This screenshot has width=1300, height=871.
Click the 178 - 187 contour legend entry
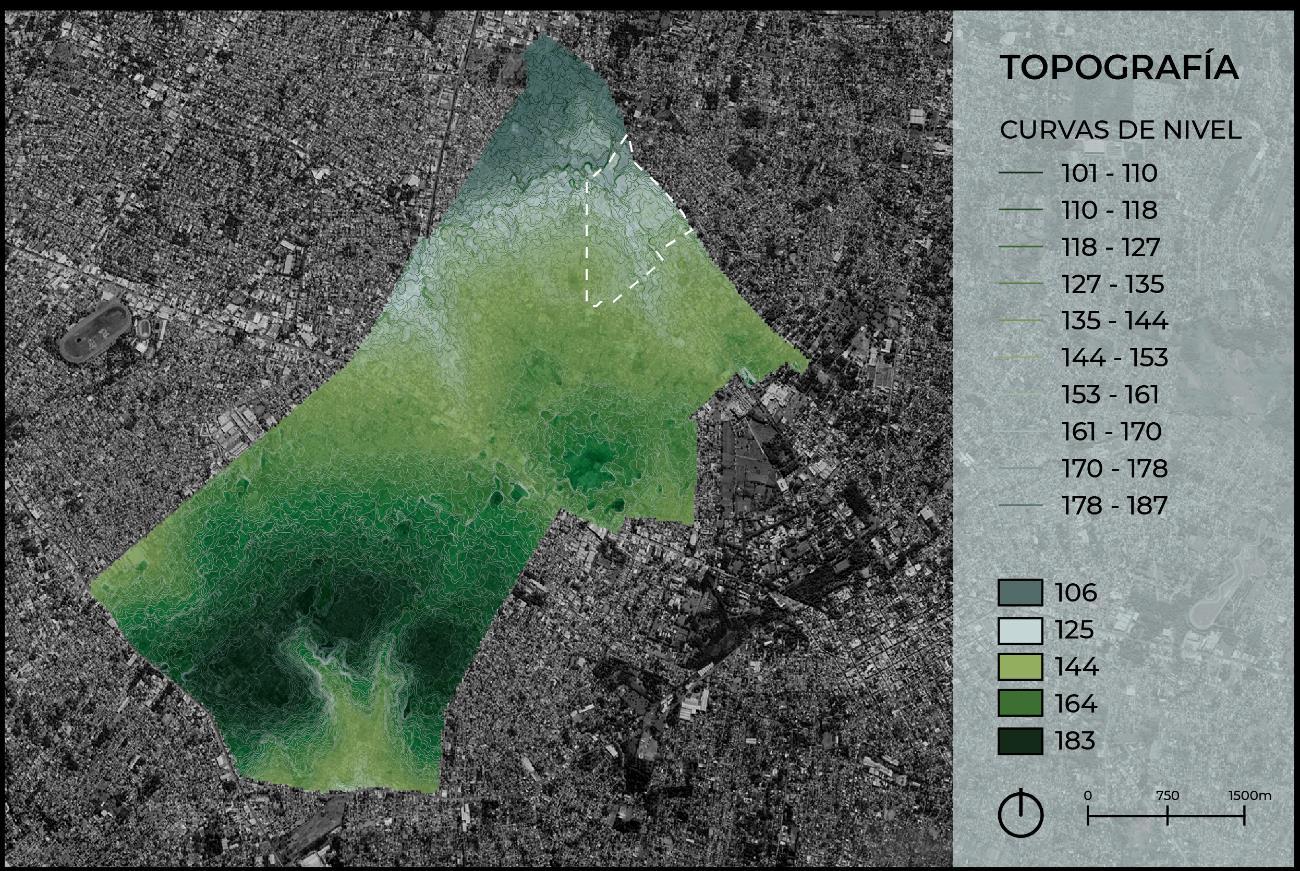pos(1084,506)
